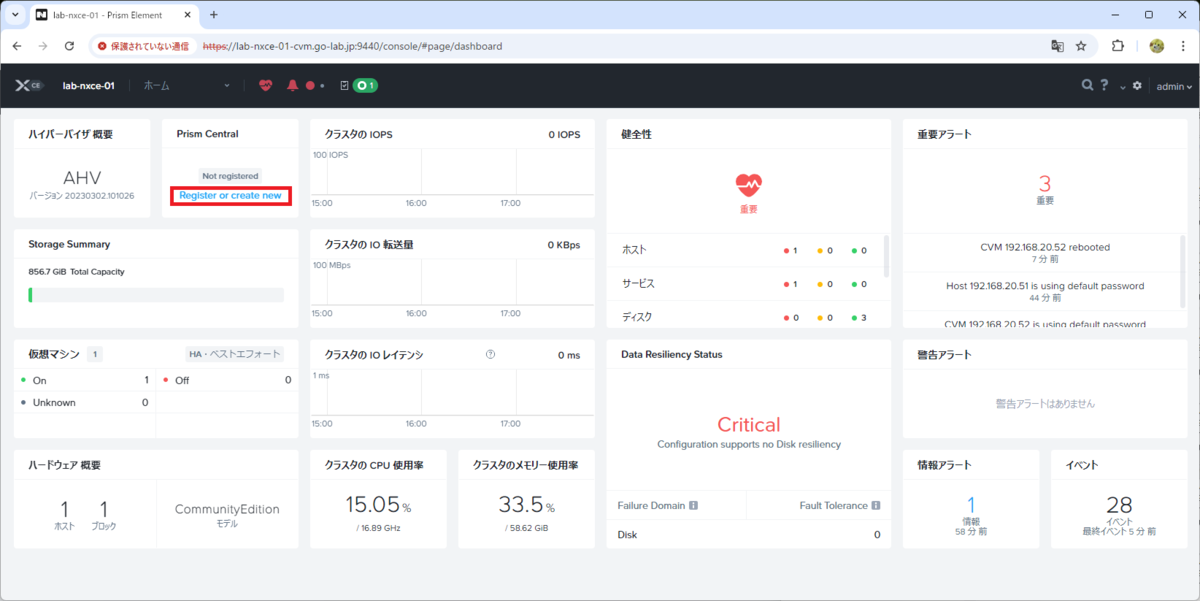1200x601 pixels.
Task: Click the large heart icon in 健全性
Action: 749,184
